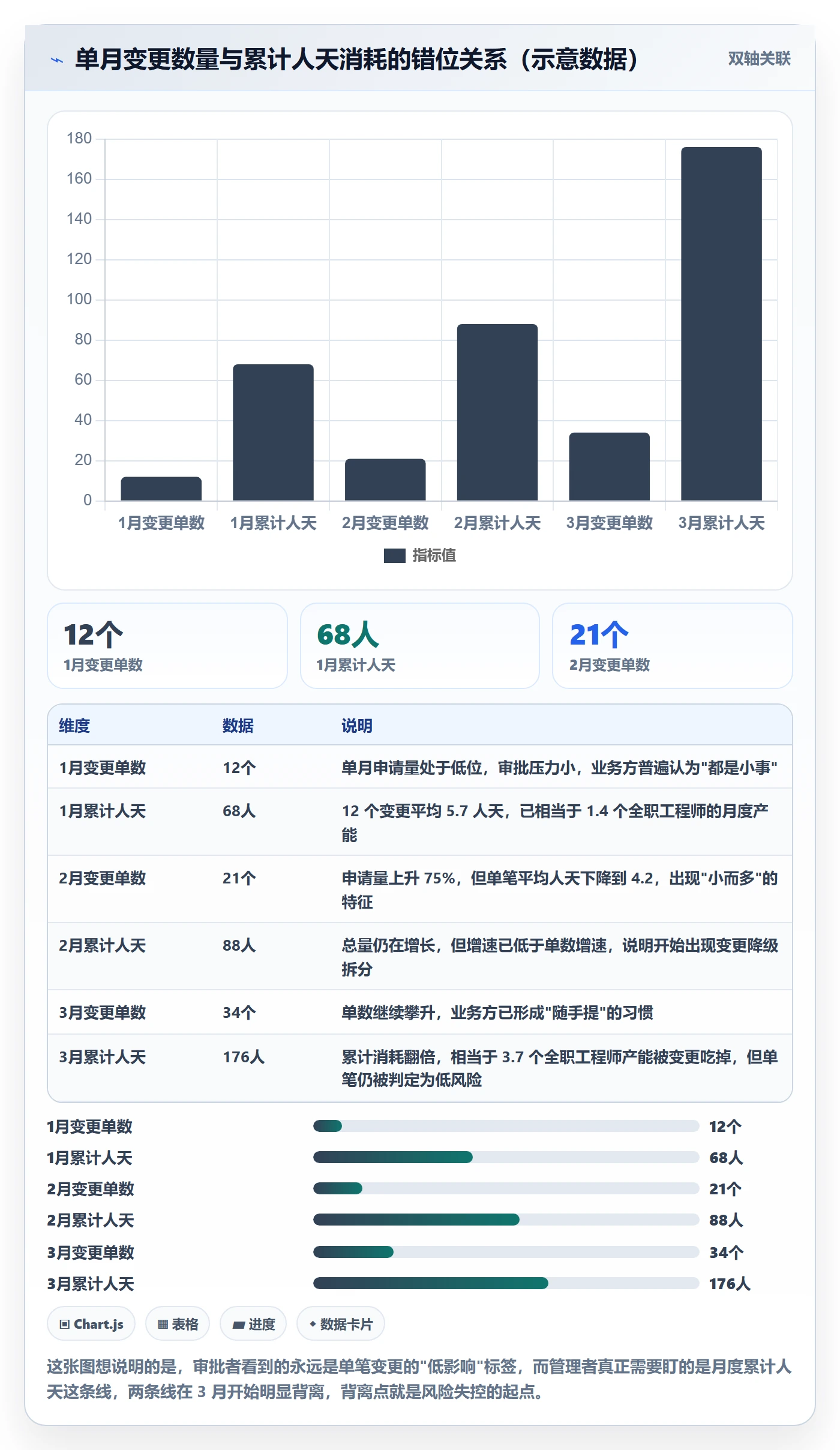The image size is (840, 1450).
Task: Click the 1月累计人天 bar in chart
Action: click(x=273, y=432)
